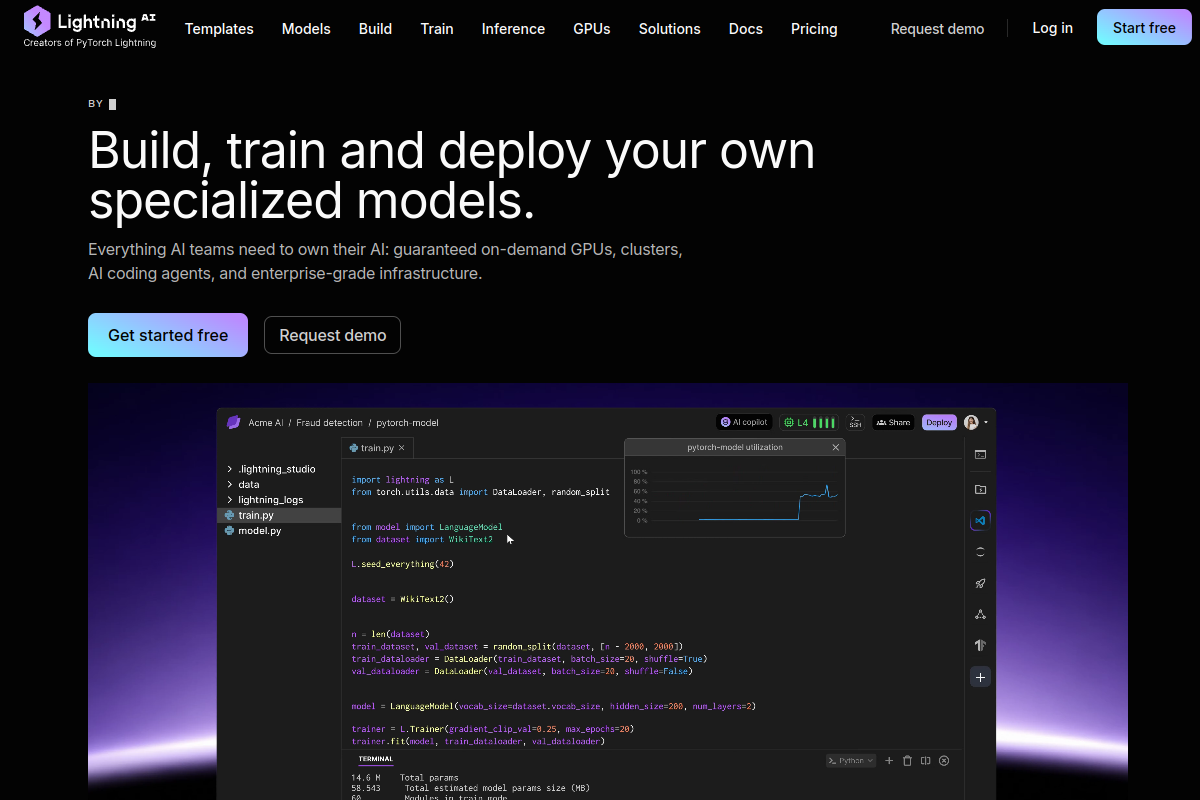Close the pytorch-model utilization popup
The width and height of the screenshot is (1200, 800).
[836, 447]
